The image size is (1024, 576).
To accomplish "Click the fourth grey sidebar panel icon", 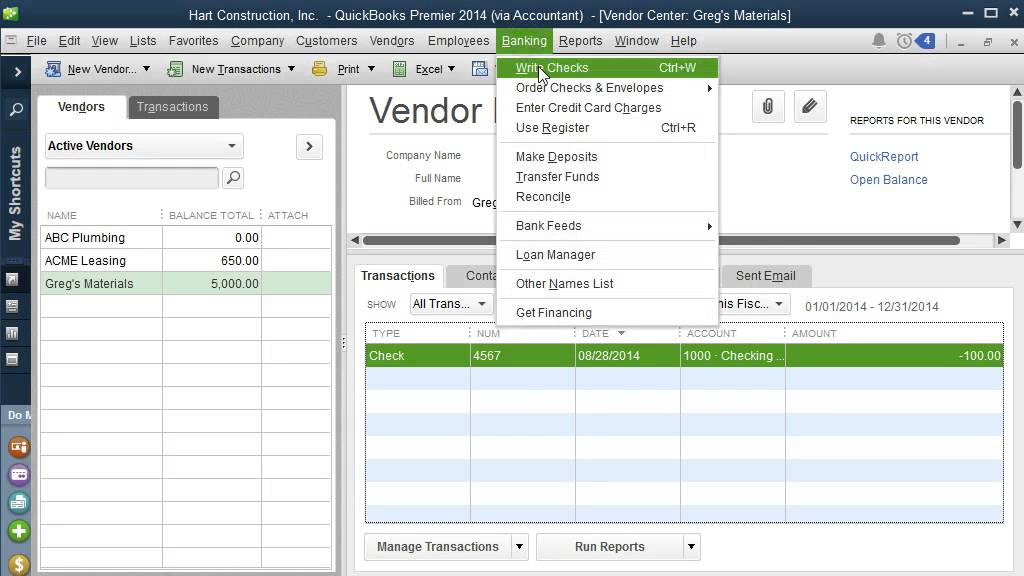I will click(12, 359).
